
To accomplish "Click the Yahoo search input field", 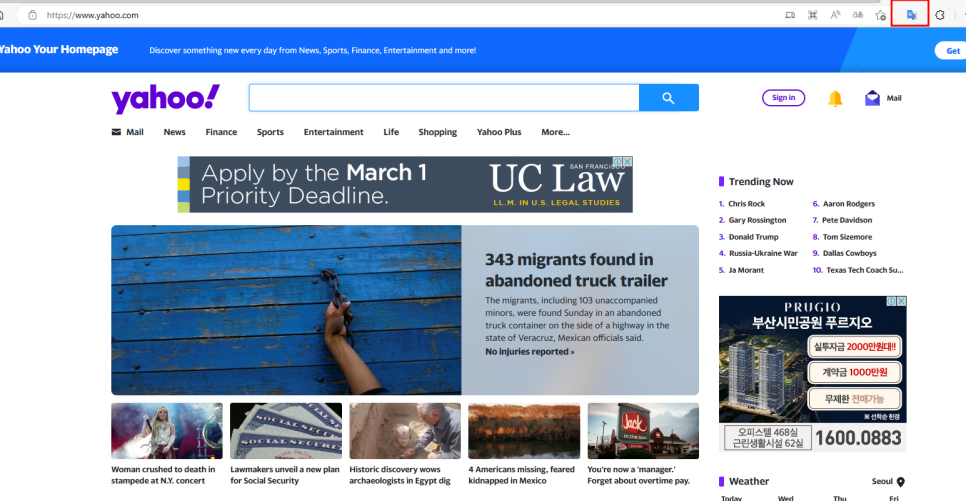I will [x=444, y=97].
